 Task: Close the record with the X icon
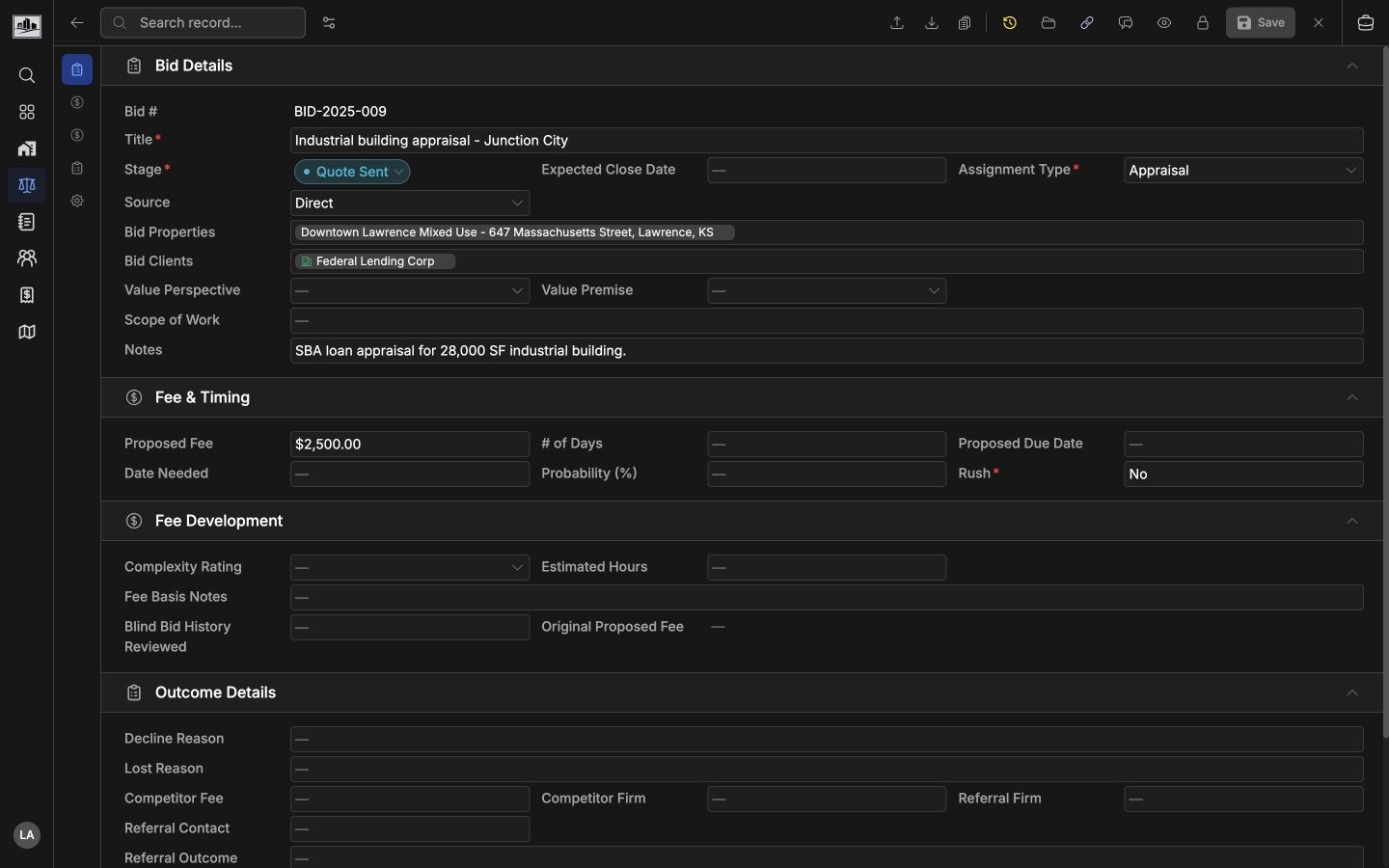coord(1321,23)
